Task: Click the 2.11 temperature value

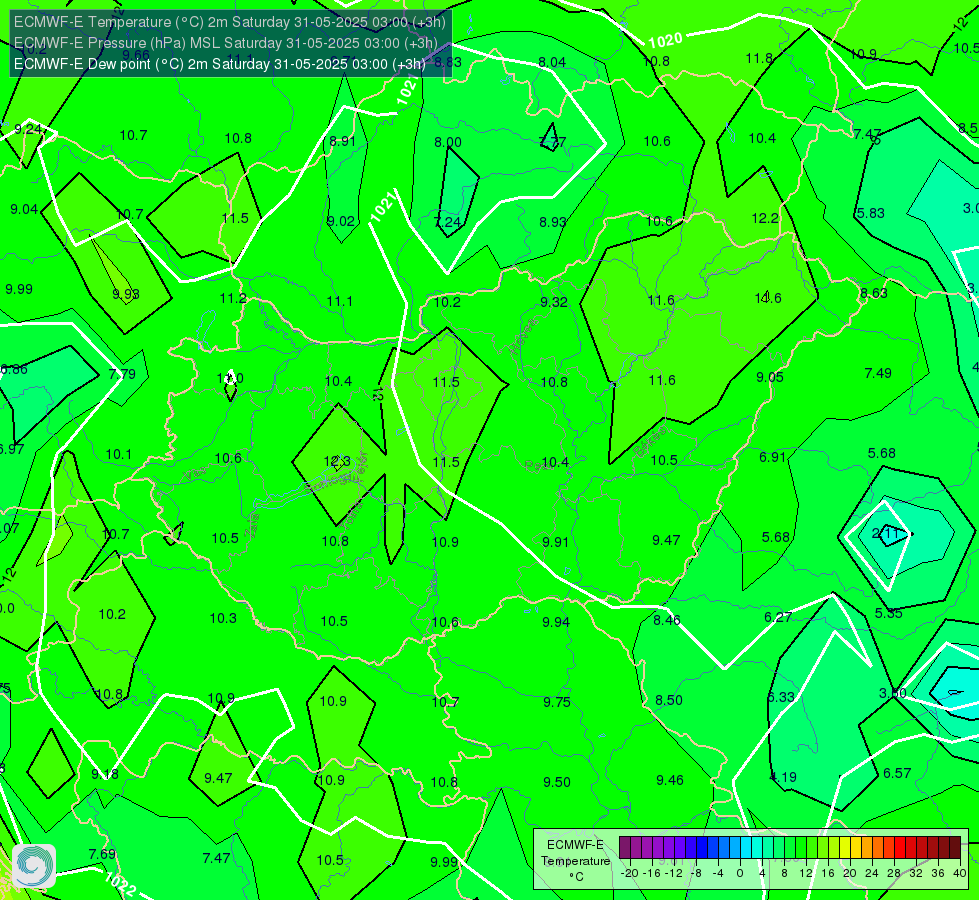Action: click(885, 533)
